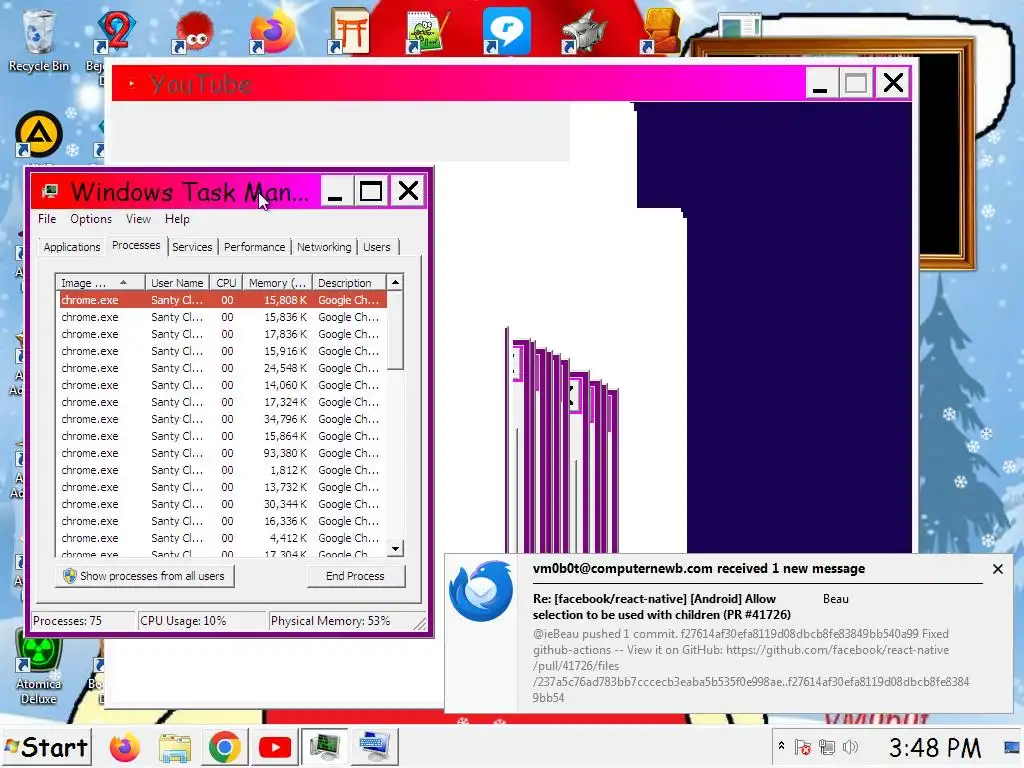Image resolution: width=1024 pixels, height=768 pixels.
Task: Select the chrome.exe row using 15,808 K
Action: (x=223, y=300)
